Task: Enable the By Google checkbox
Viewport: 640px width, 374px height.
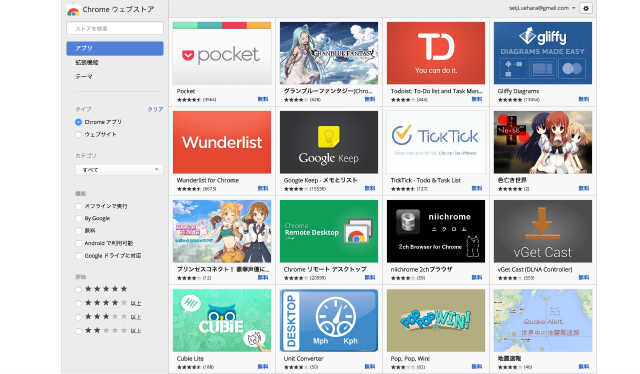Action: pyautogui.click(x=78, y=218)
